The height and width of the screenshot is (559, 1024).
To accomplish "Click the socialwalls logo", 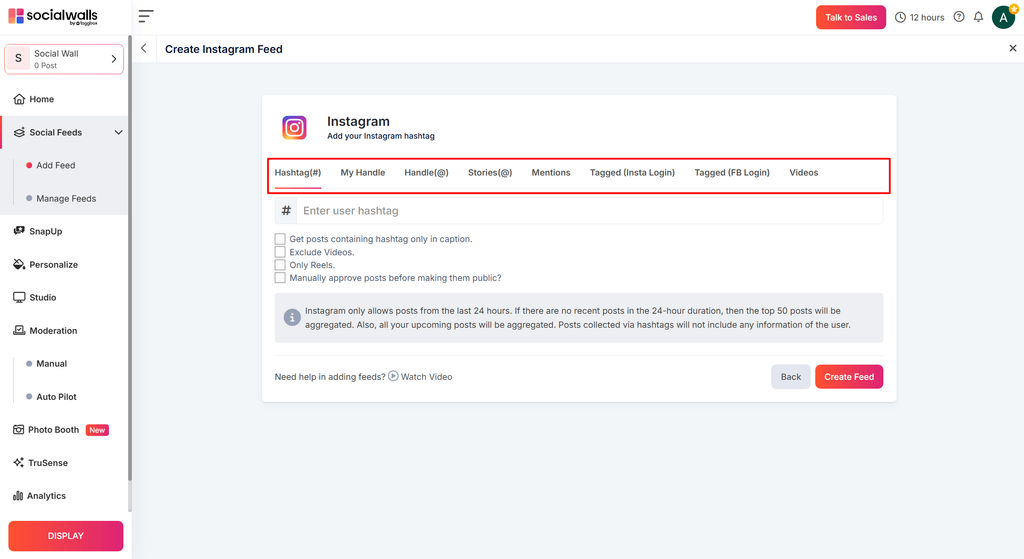I will coord(53,16).
